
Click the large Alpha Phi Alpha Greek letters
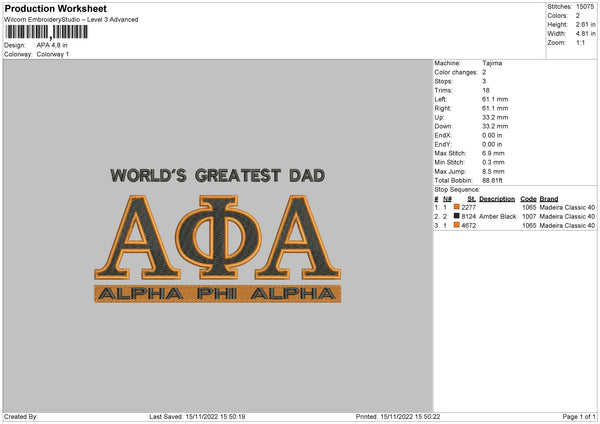pyautogui.click(x=217, y=236)
